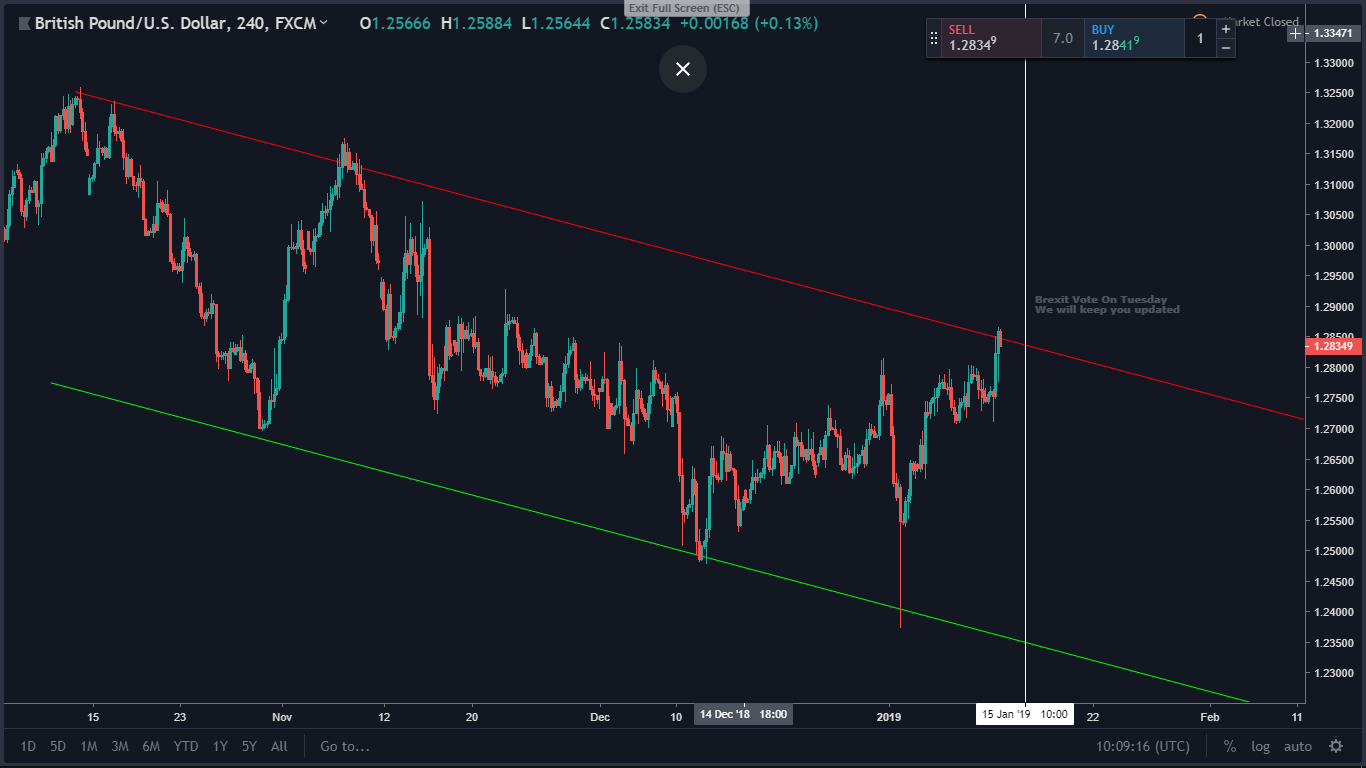This screenshot has height=768, width=1366.
Task: Set chart range to 1Y
Action: click(220, 746)
